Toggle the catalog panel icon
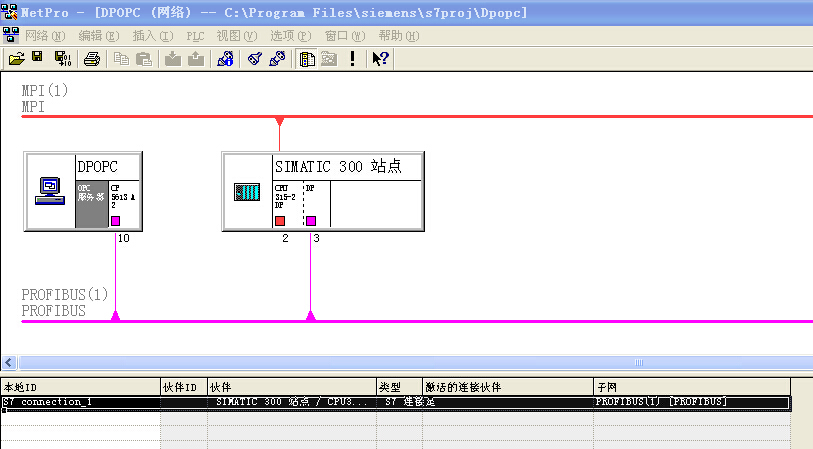This screenshot has height=449, width=813. tap(307, 59)
